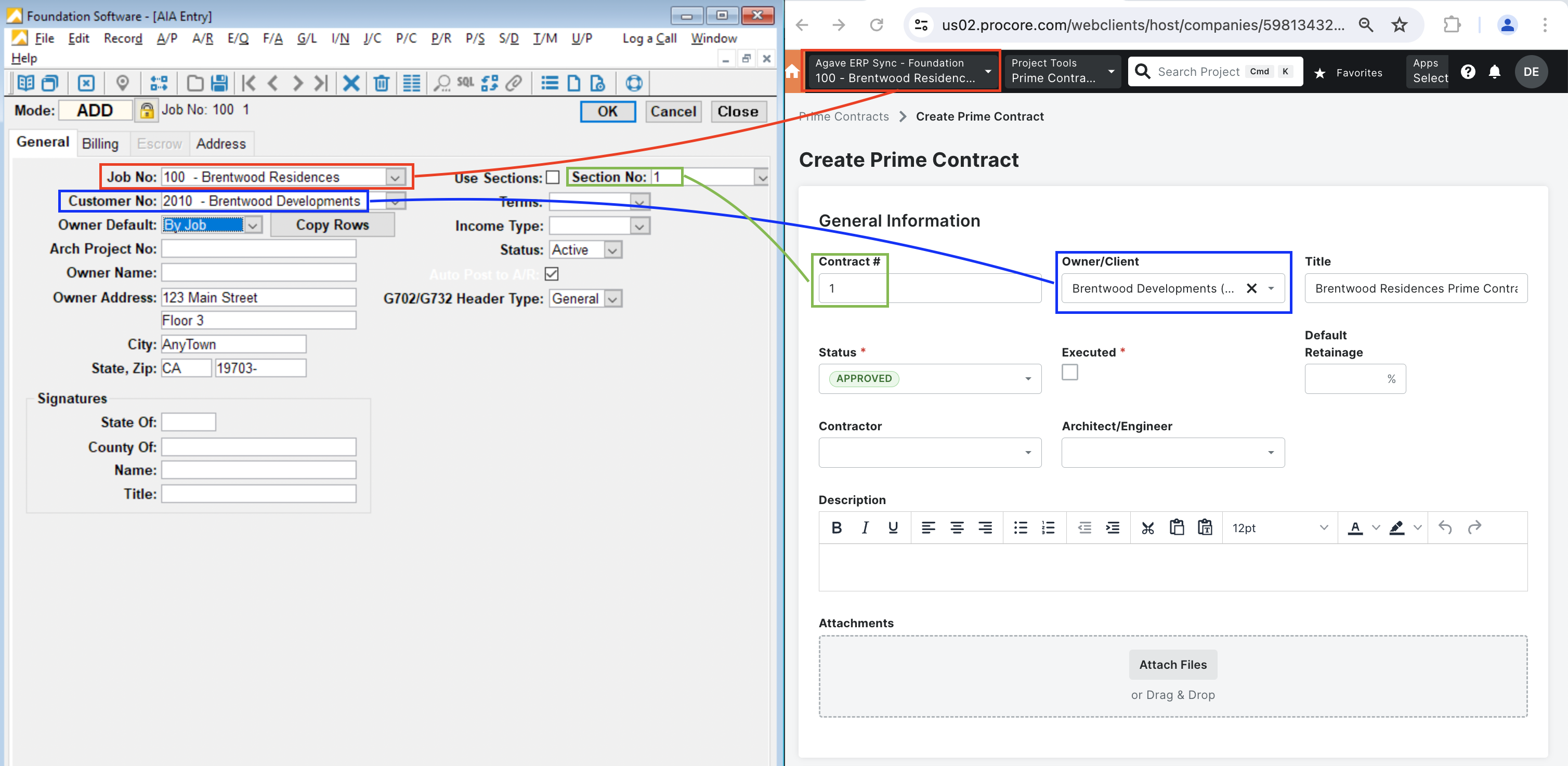The width and height of the screenshot is (1568, 766).
Task: Click the Default Retainage percent field
Action: point(1354,378)
